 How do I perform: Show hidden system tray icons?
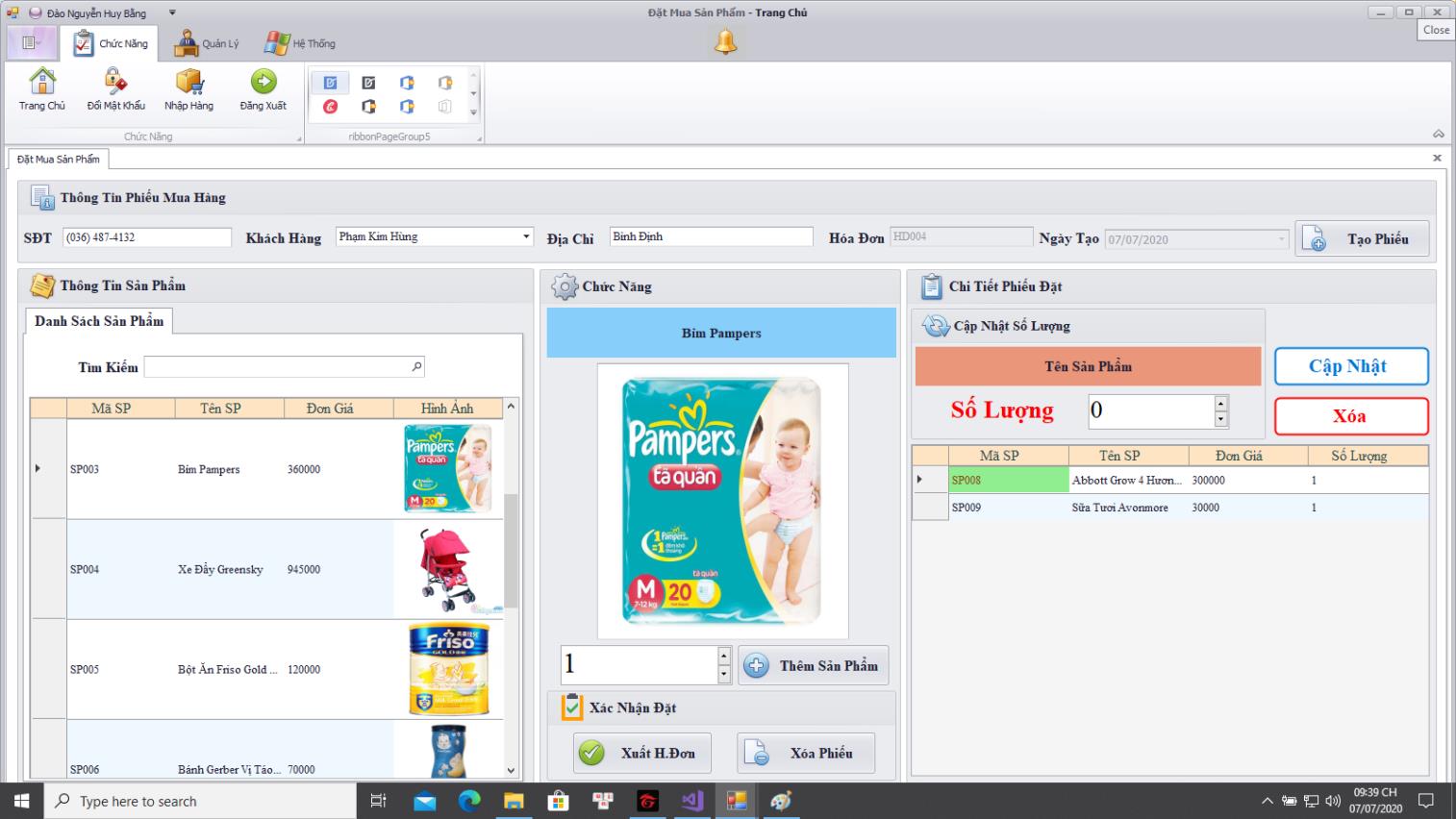click(x=1267, y=801)
